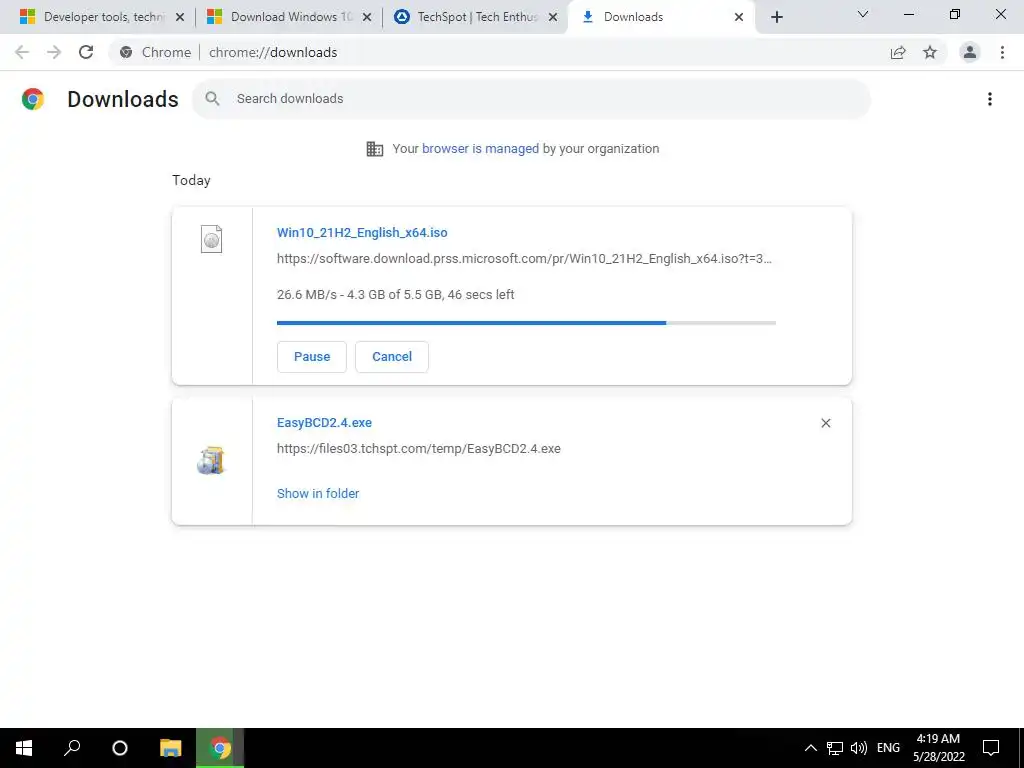Click 'browser is managed' link
Viewport: 1024px width, 768px height.
(x=481, y=149)
